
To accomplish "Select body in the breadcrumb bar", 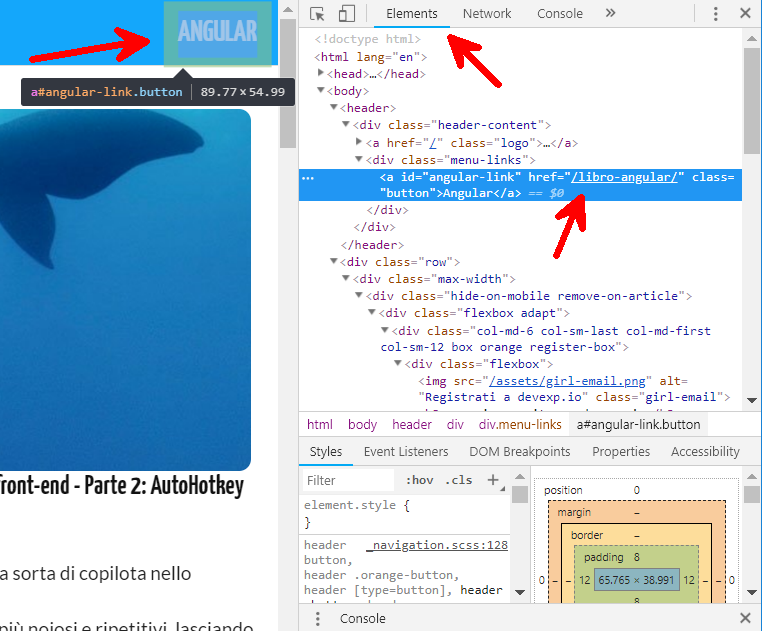I will coord(363,425).
